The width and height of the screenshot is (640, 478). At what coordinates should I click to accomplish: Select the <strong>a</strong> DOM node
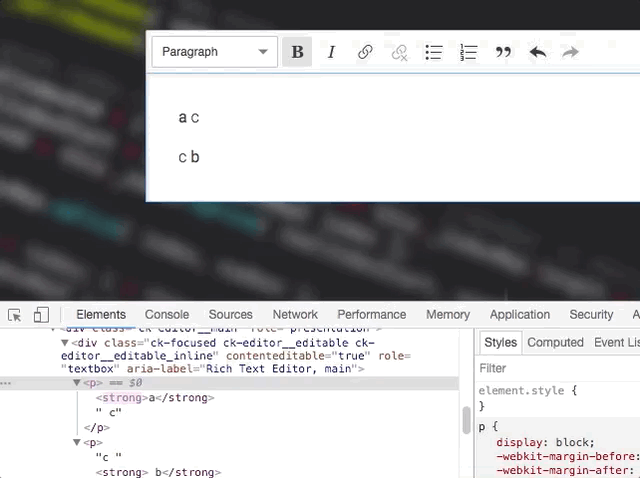155,398
